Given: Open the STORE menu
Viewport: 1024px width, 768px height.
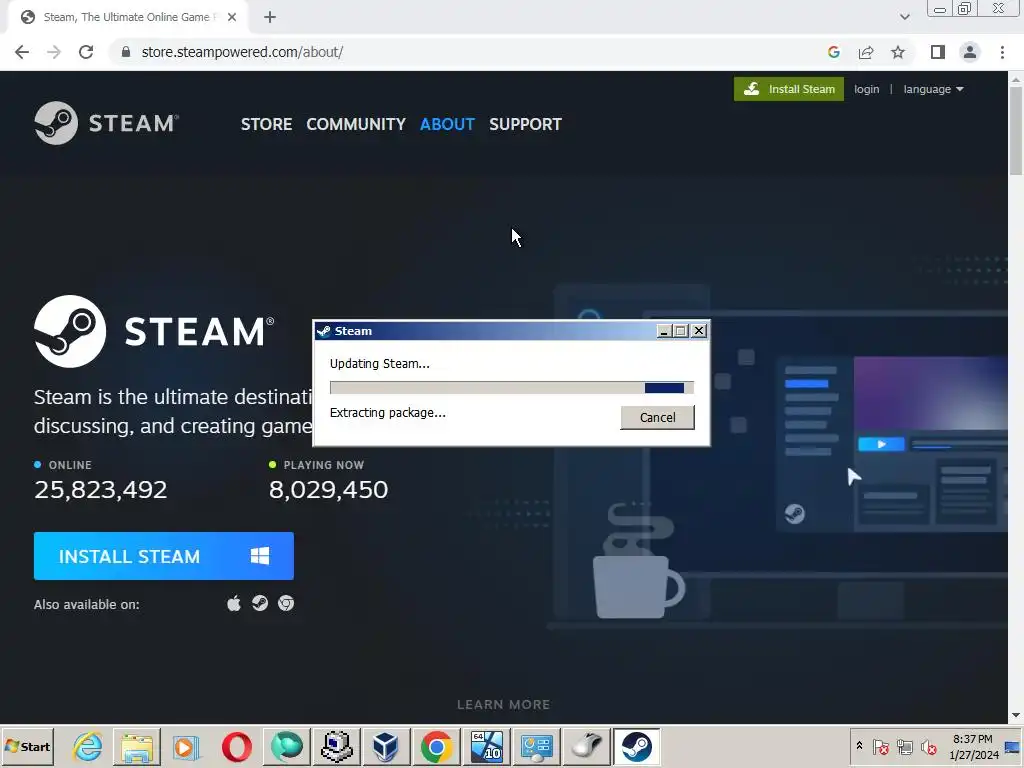Looking at the screenshot, I should tap(266, 124).
